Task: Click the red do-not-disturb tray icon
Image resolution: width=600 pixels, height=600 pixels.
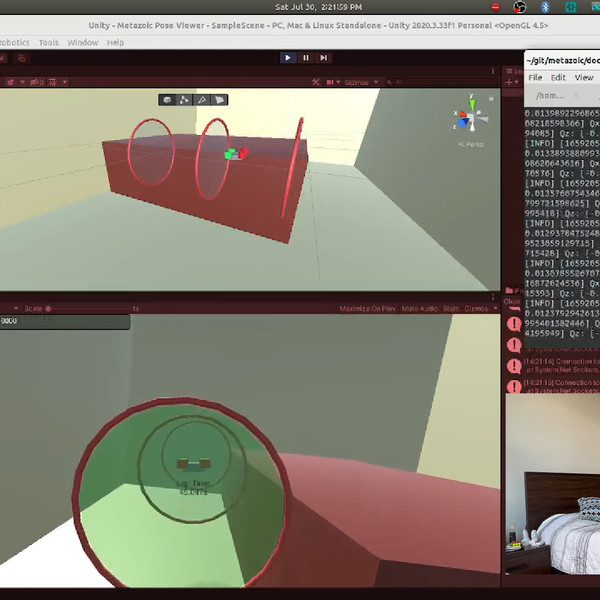Action: (496, 7)
